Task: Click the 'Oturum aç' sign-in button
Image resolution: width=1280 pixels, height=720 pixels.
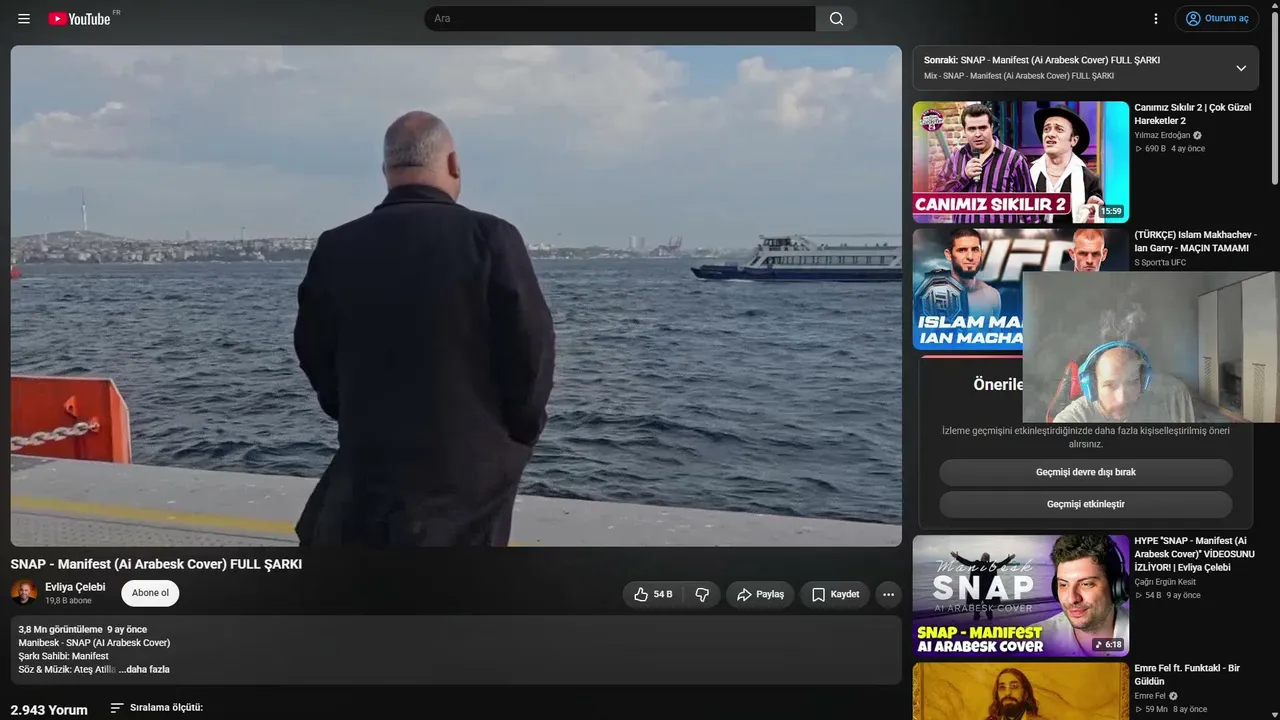Action: click(1218, 19)
